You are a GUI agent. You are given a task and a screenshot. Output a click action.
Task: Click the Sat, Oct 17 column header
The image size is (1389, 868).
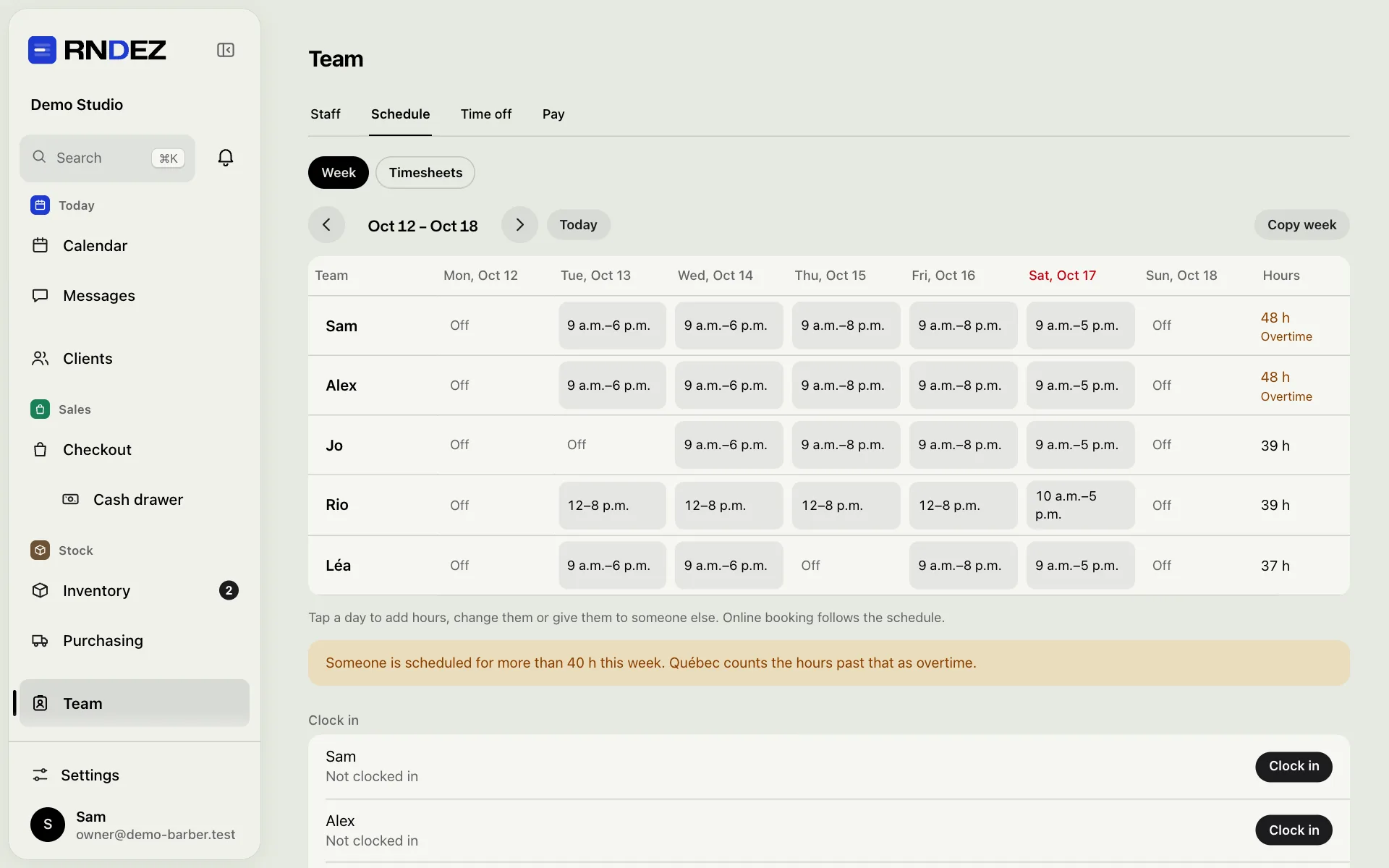pos(1062,276)
